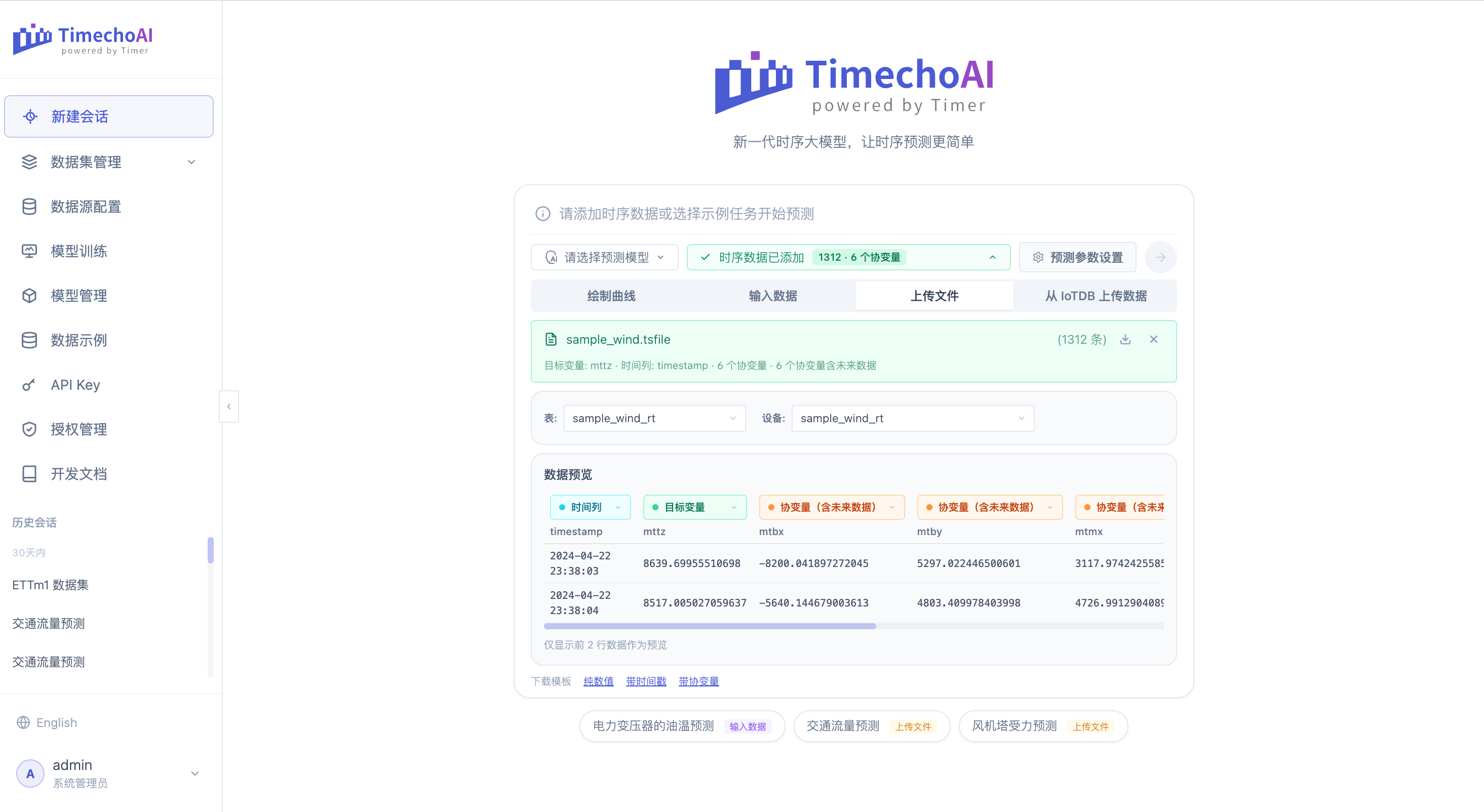Open the 设备 sample_wind_rt dropdown
This screenshot has width=1484, height=812.
point(913,418)
